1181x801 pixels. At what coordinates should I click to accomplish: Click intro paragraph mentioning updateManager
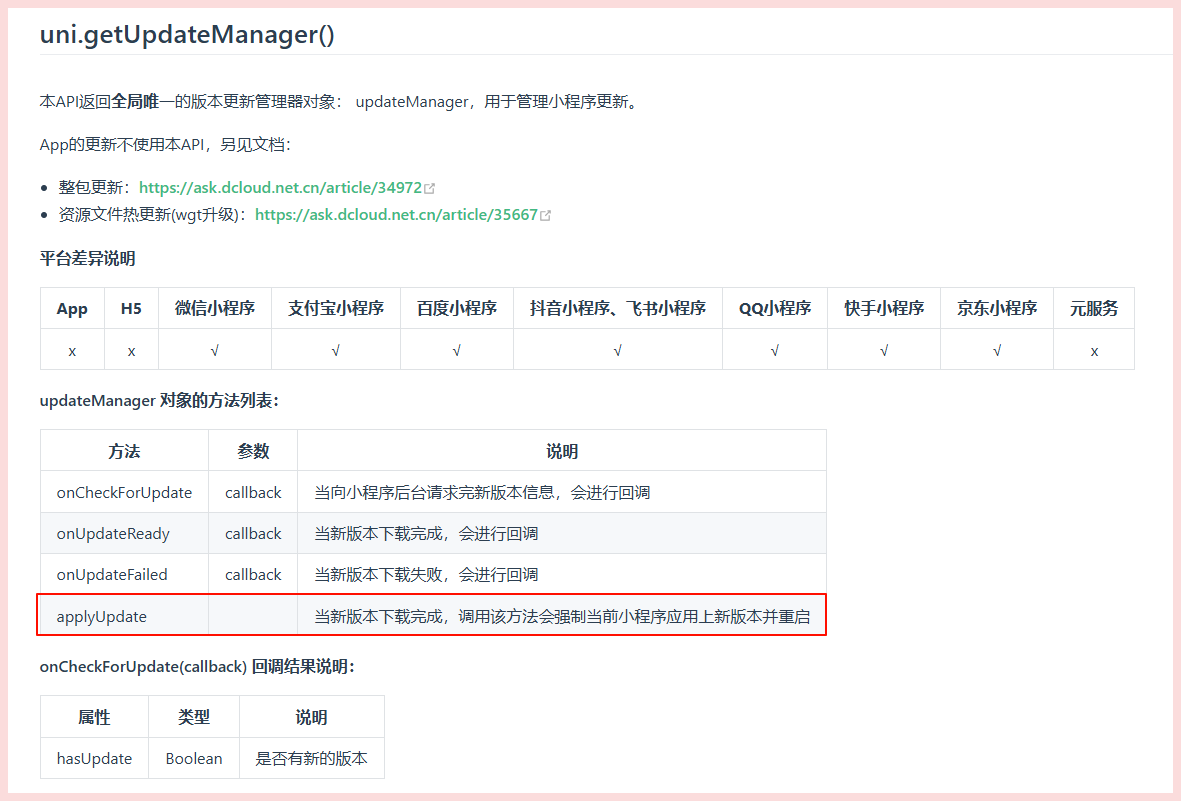coord(340,102)
